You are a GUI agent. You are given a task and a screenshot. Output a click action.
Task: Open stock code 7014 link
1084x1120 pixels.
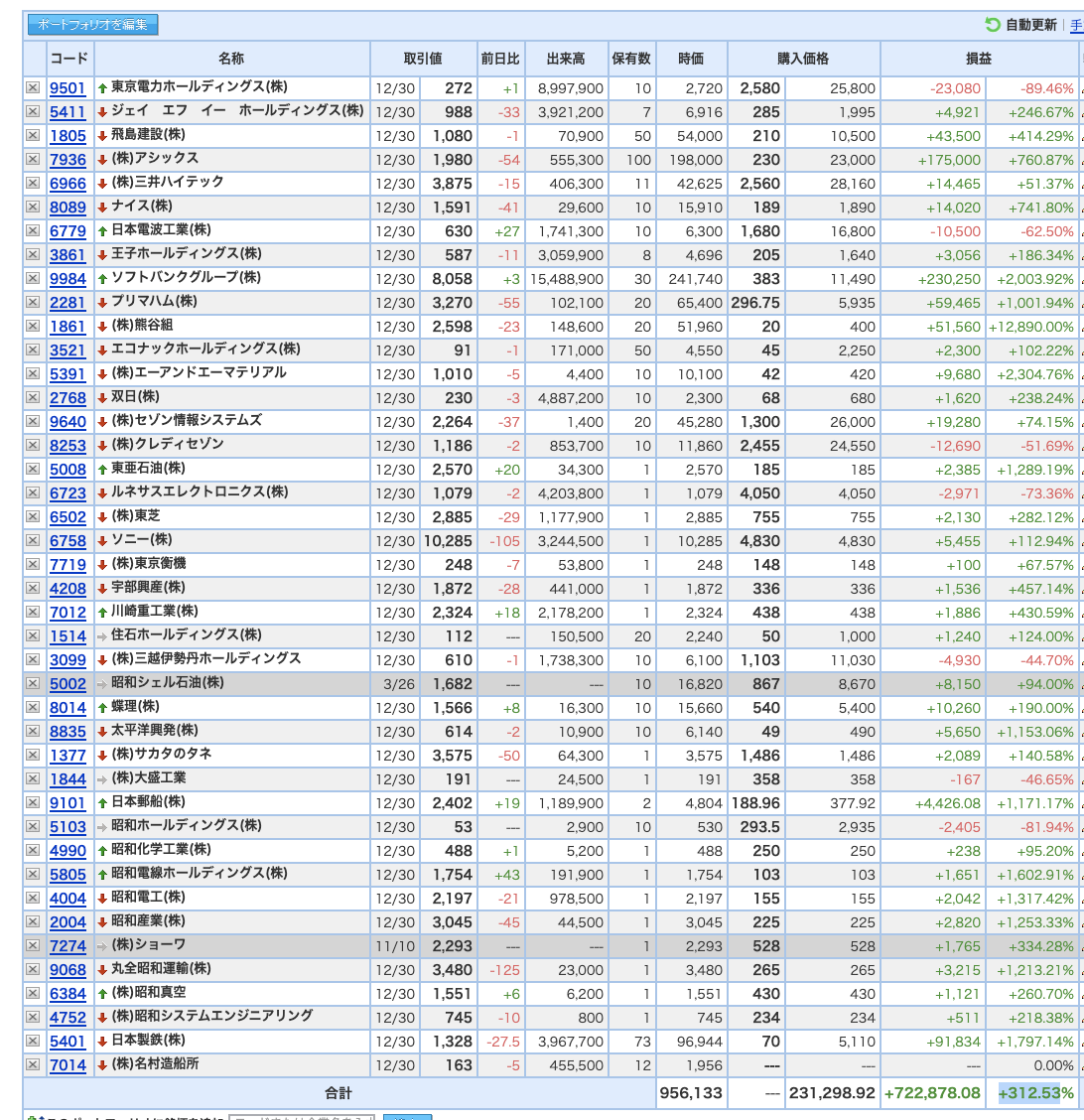tap(68, 1065)
